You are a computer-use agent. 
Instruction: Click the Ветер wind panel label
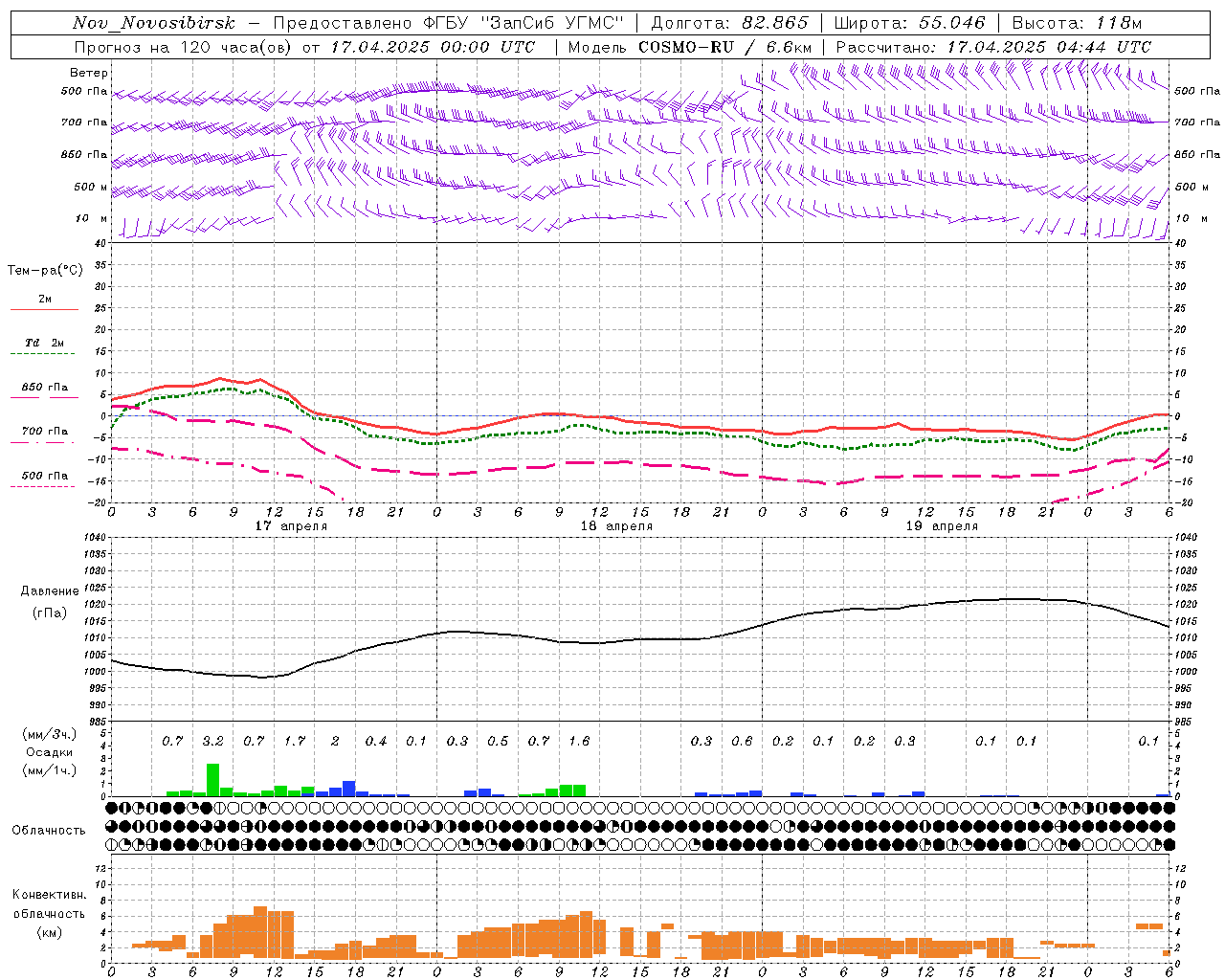pos(89,73)
